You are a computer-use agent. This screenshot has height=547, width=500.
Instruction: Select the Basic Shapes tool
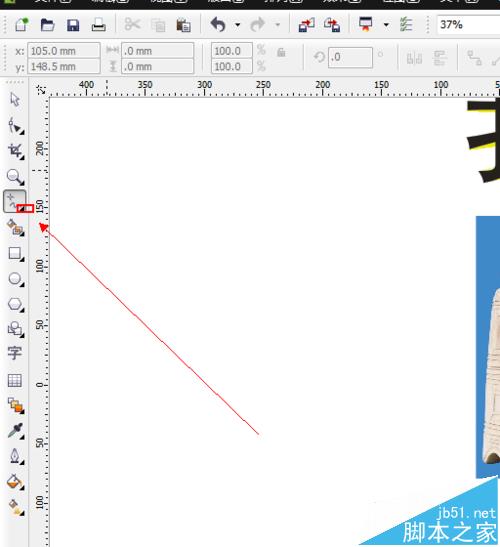click(15, 329)
